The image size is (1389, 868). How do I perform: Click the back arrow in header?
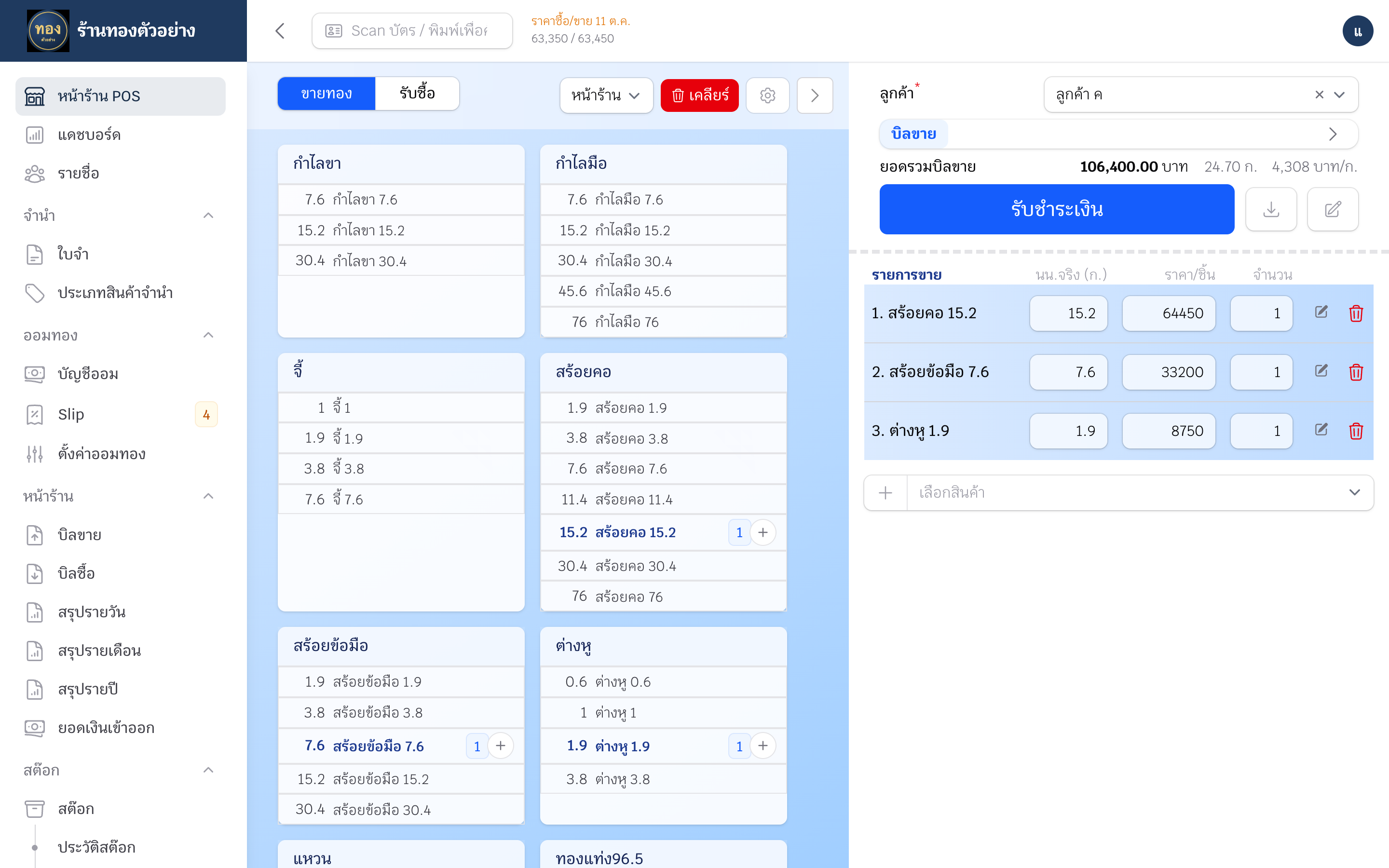pyautogui.click(x=280, y=31)
